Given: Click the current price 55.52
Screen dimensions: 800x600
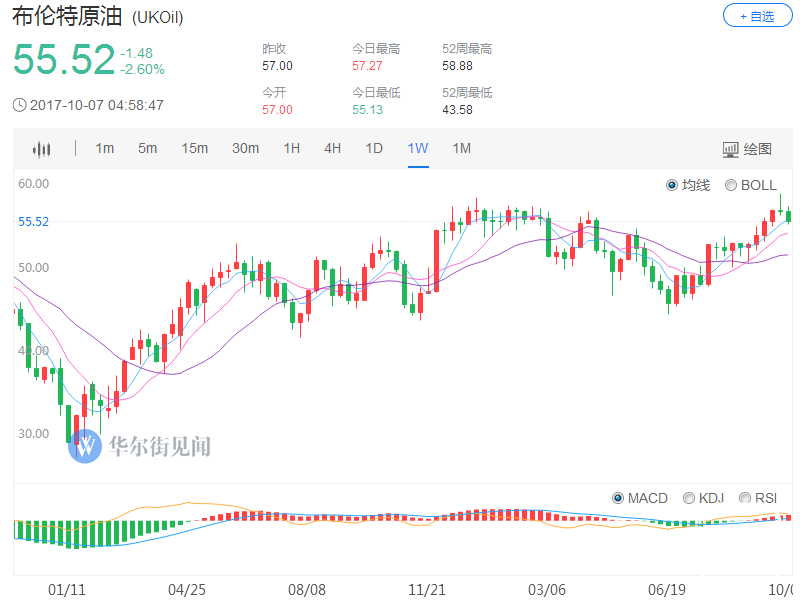Looking at the screenshot, I should tap(64, 60).
